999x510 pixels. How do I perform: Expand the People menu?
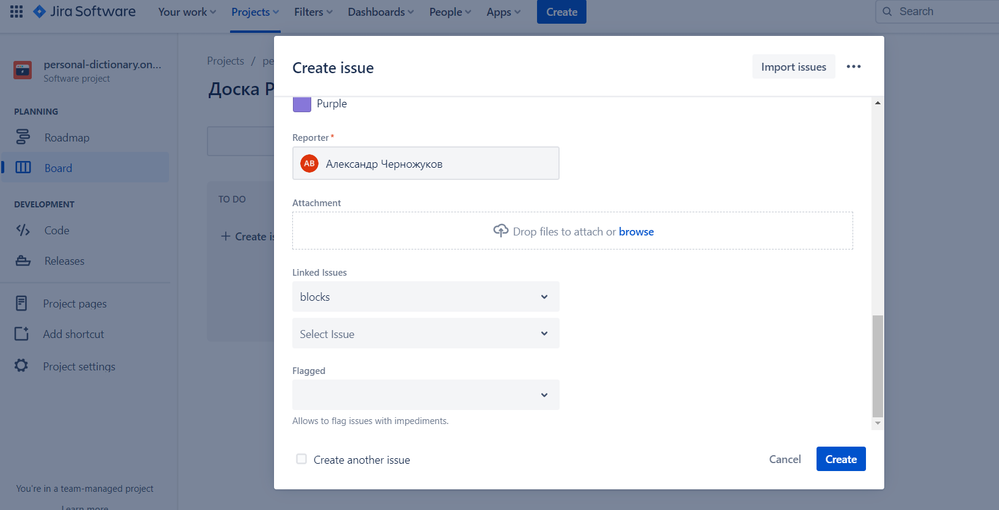pos(450,11)
